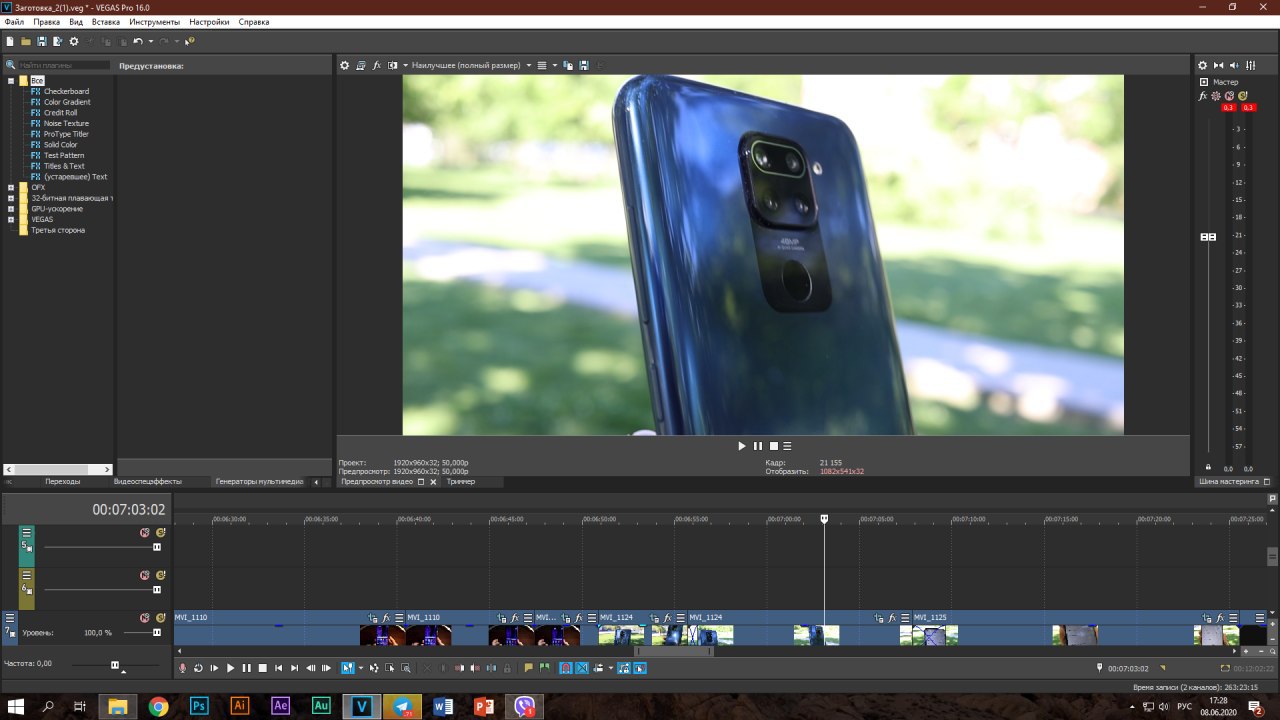Toggle split screen view in preview
Viewport: 1280px width, 720px height.
393,65
